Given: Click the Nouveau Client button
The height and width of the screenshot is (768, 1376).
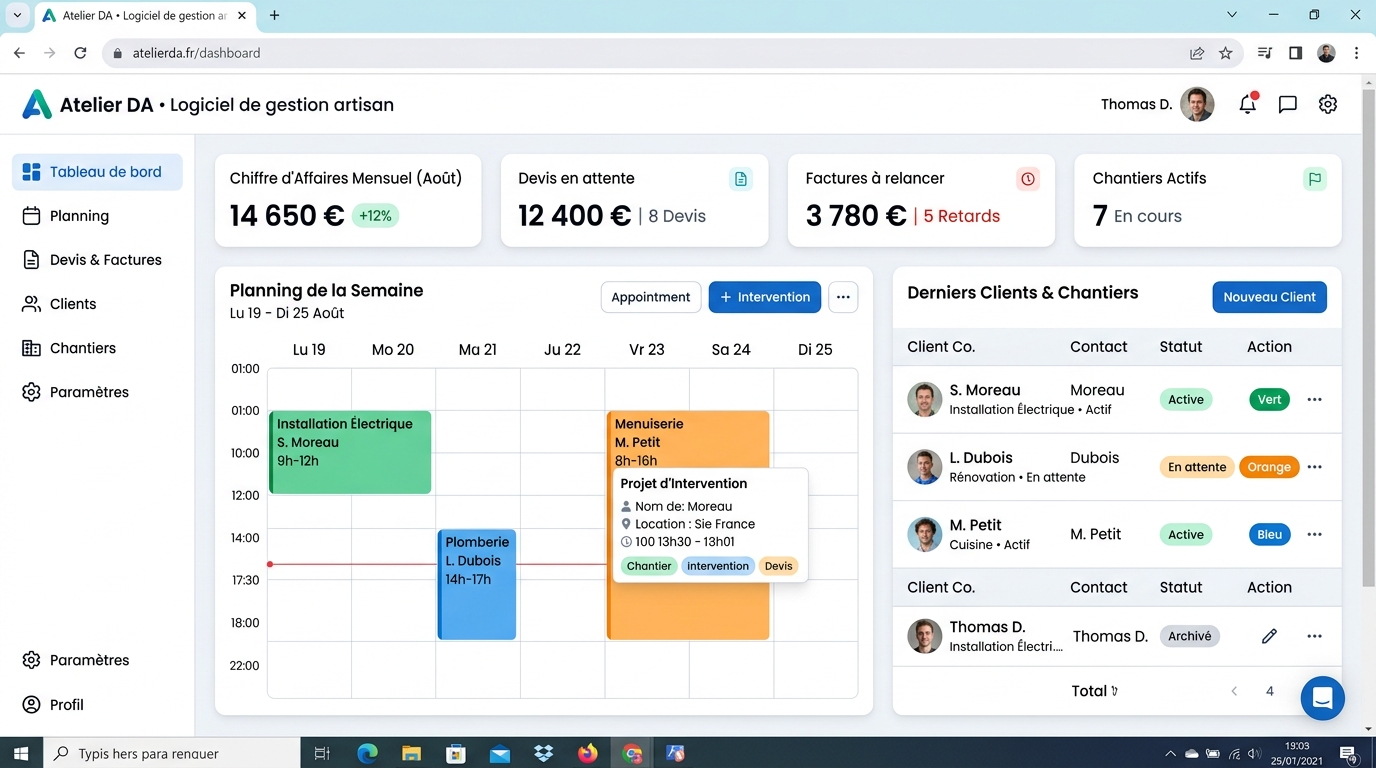Looking at the screenshot, I should pos(1269,297).
